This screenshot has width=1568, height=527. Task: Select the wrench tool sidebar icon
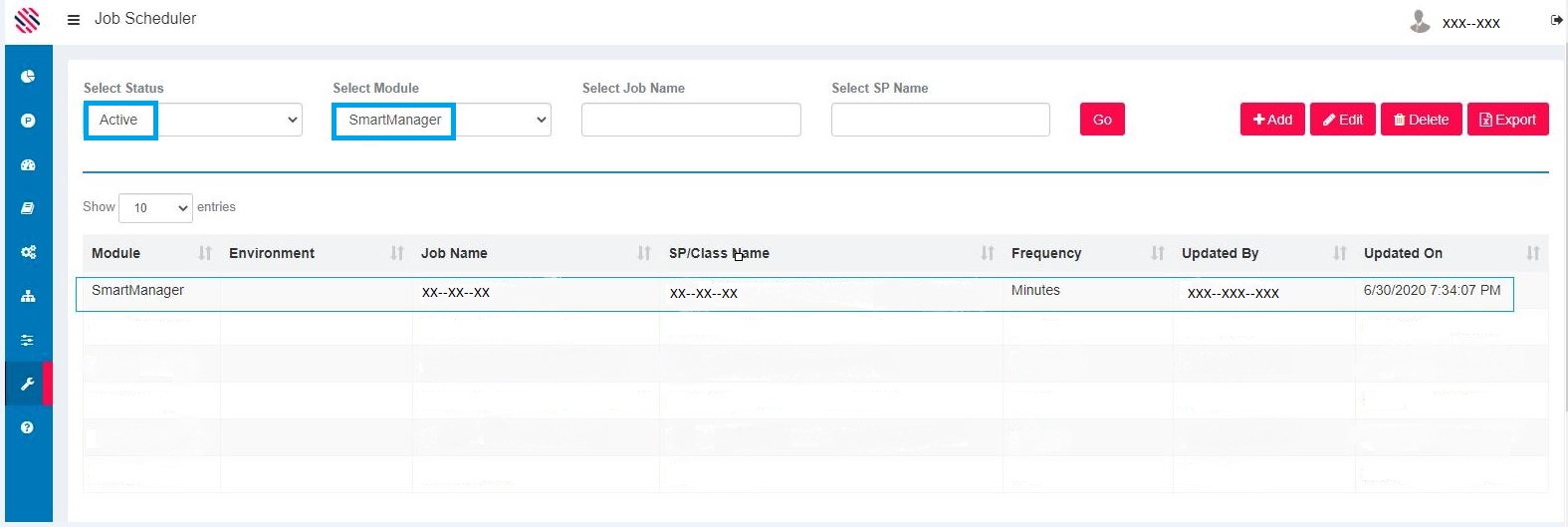pos(28,384)
